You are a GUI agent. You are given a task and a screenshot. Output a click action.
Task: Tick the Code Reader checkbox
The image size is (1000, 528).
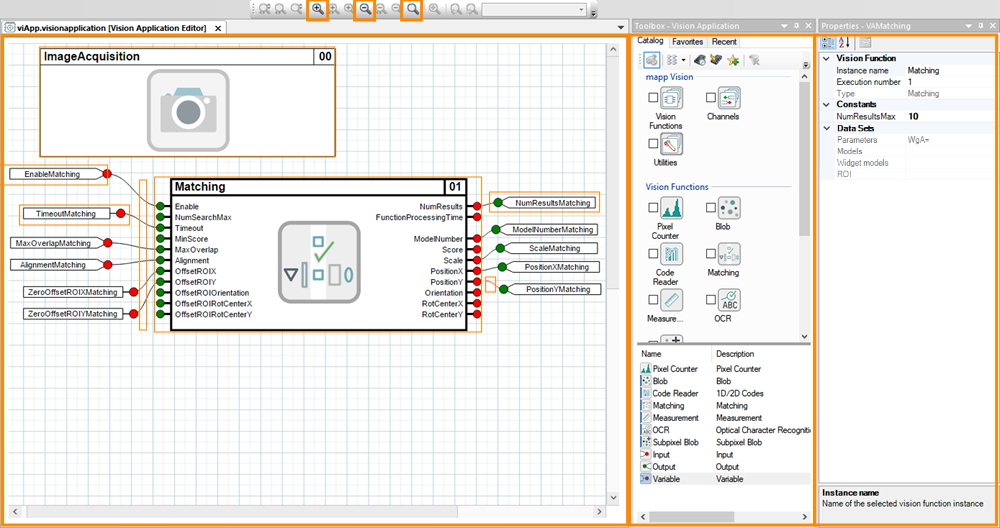point(653,253)
